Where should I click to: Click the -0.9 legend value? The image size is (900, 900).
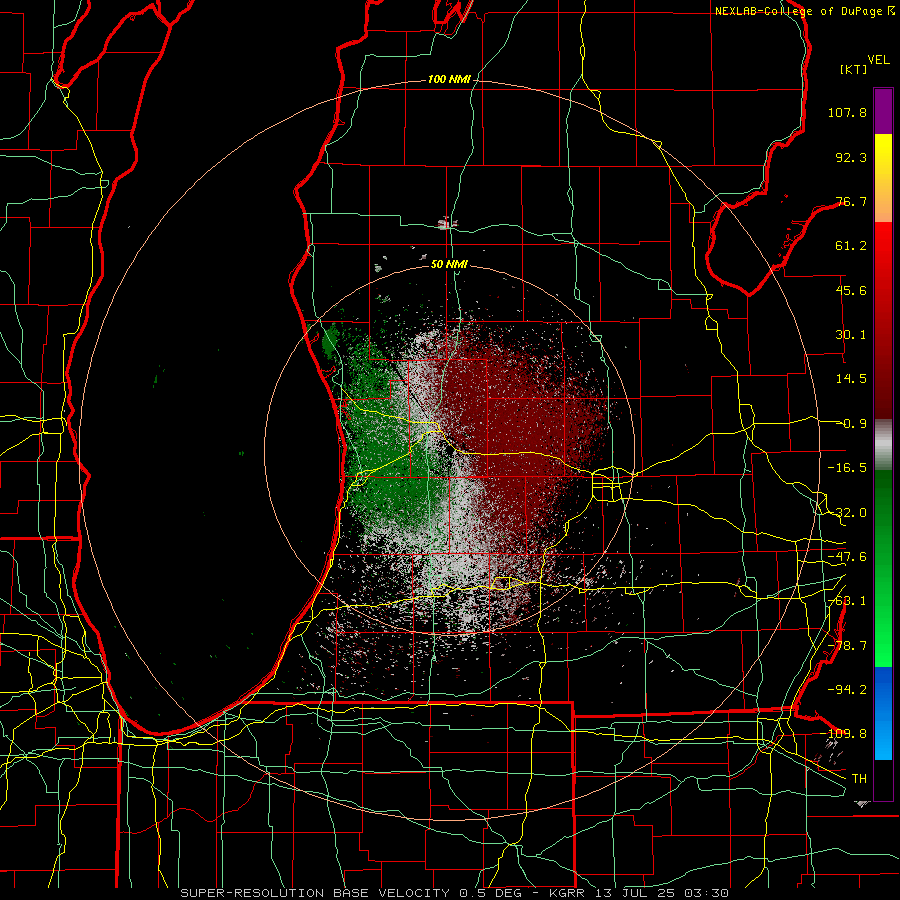pos(851,424)
